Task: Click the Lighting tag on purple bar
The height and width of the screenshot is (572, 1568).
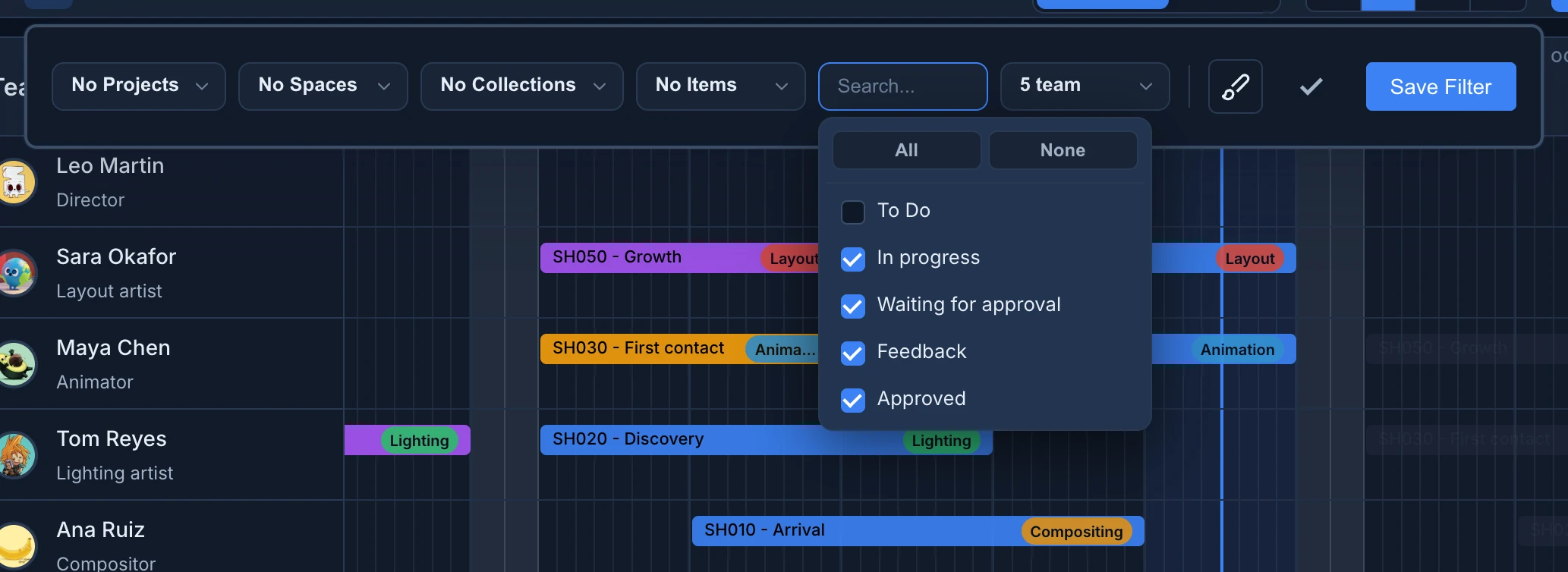Action: tap(419, 441)
